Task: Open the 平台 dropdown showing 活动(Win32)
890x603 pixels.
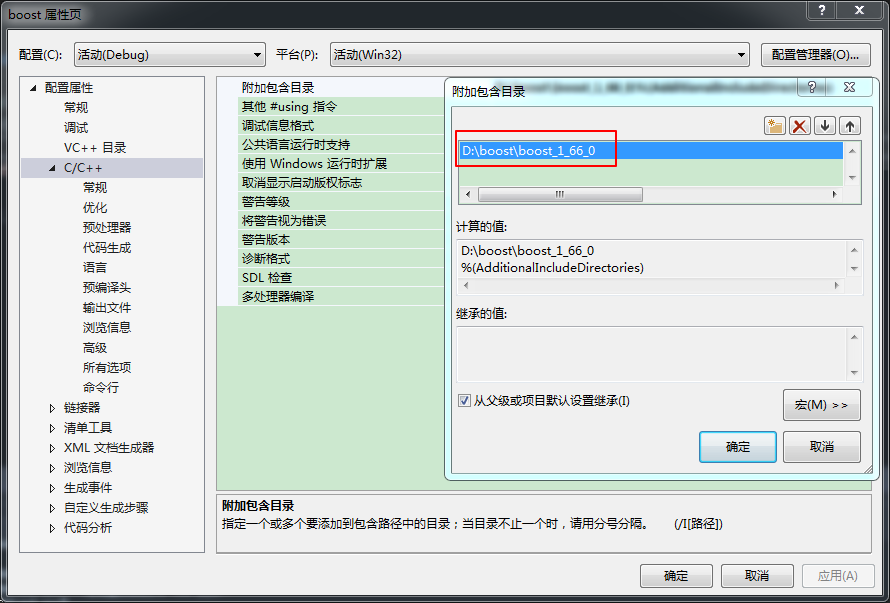Action: [x=540, y=55]
